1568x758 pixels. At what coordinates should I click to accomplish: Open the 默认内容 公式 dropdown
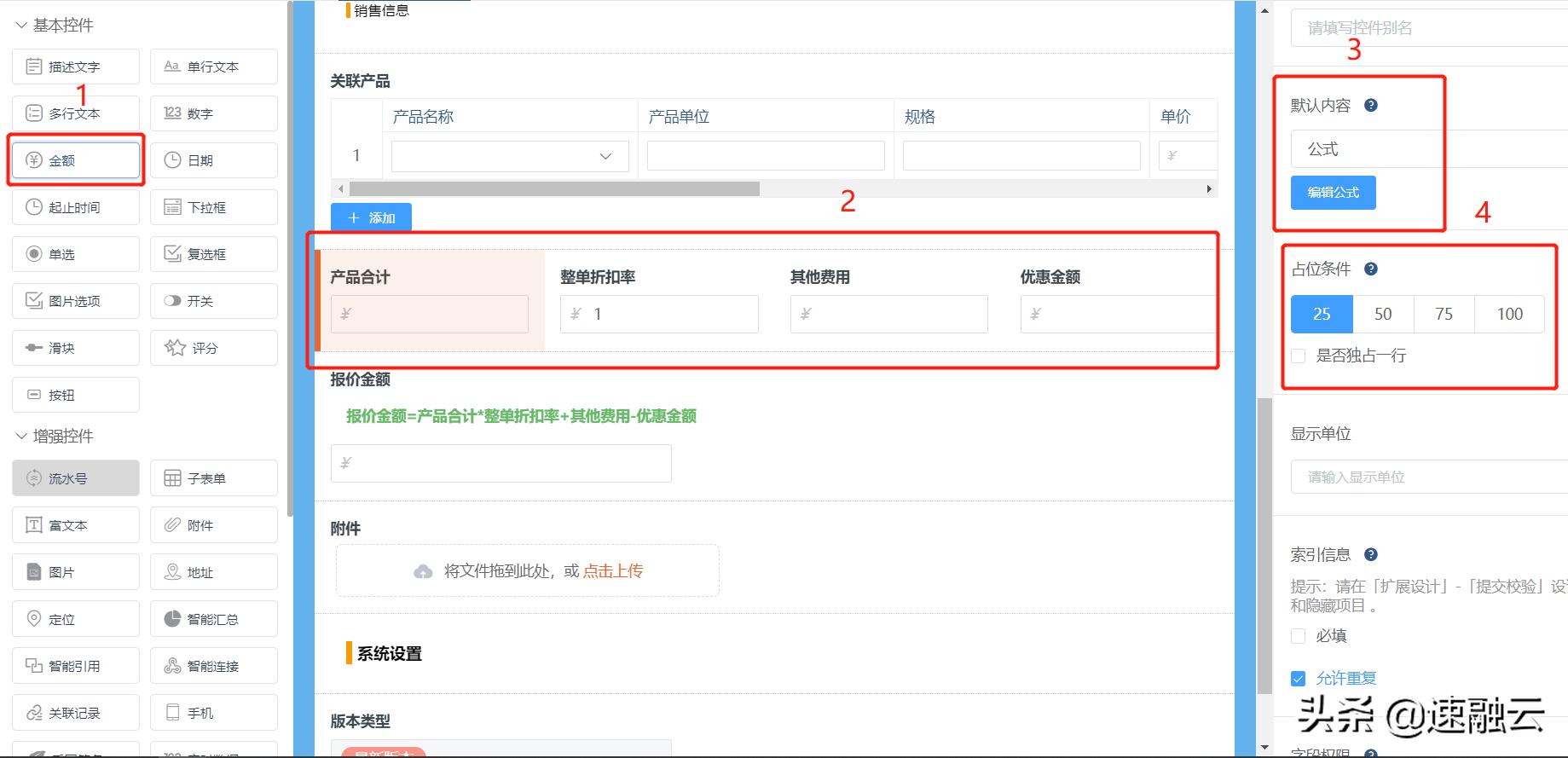point(1429,148)
